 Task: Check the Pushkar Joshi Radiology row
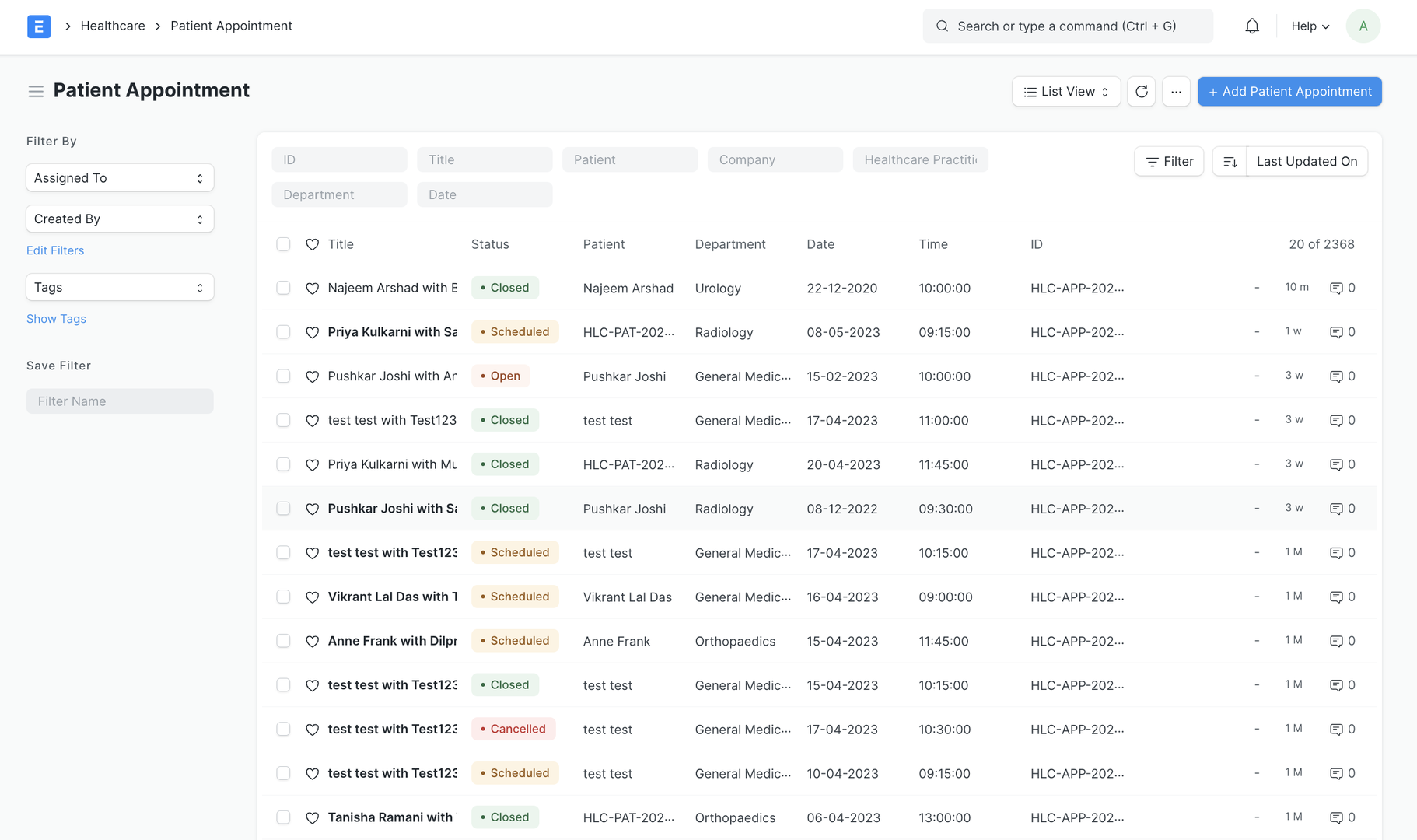coord(283,509)
